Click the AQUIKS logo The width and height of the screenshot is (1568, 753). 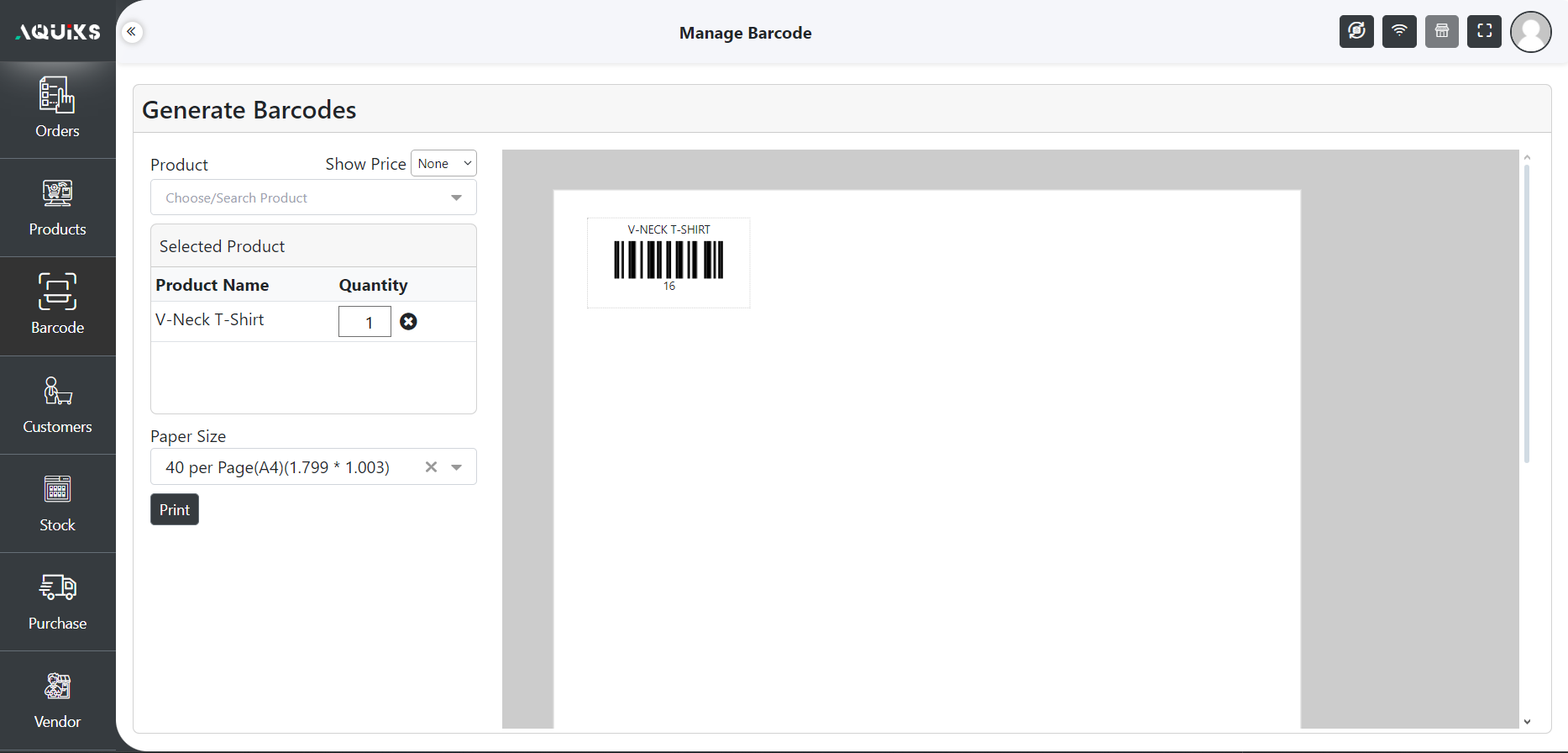(x=58, y=32)
